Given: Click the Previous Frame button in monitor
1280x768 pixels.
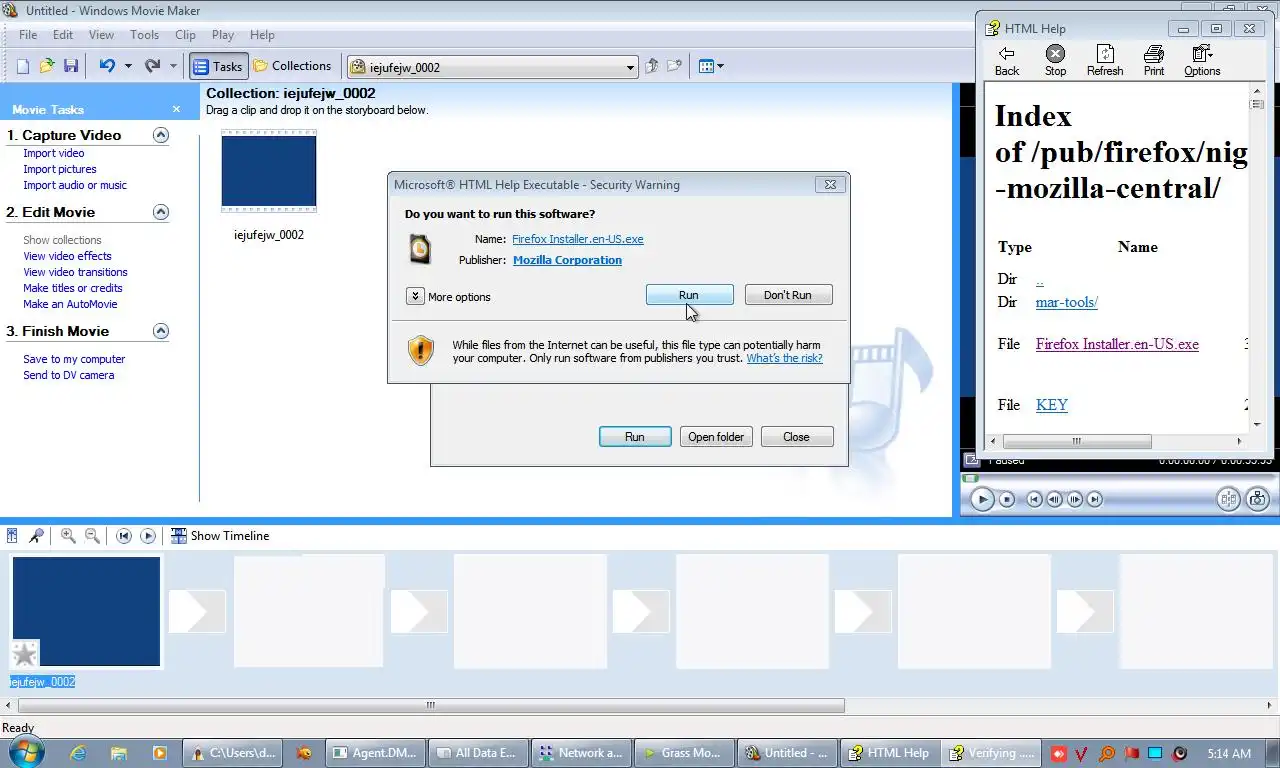Looking at the screenshot, I should coord(1055,499).
